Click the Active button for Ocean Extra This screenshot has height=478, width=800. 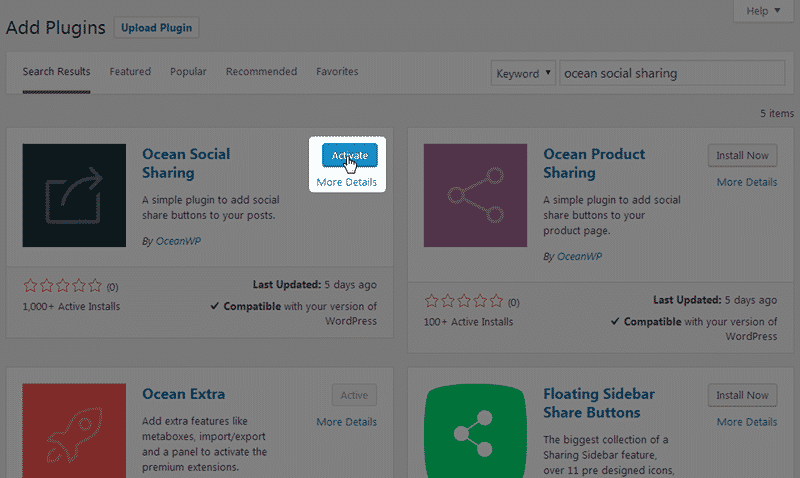[x=354, y=395]
